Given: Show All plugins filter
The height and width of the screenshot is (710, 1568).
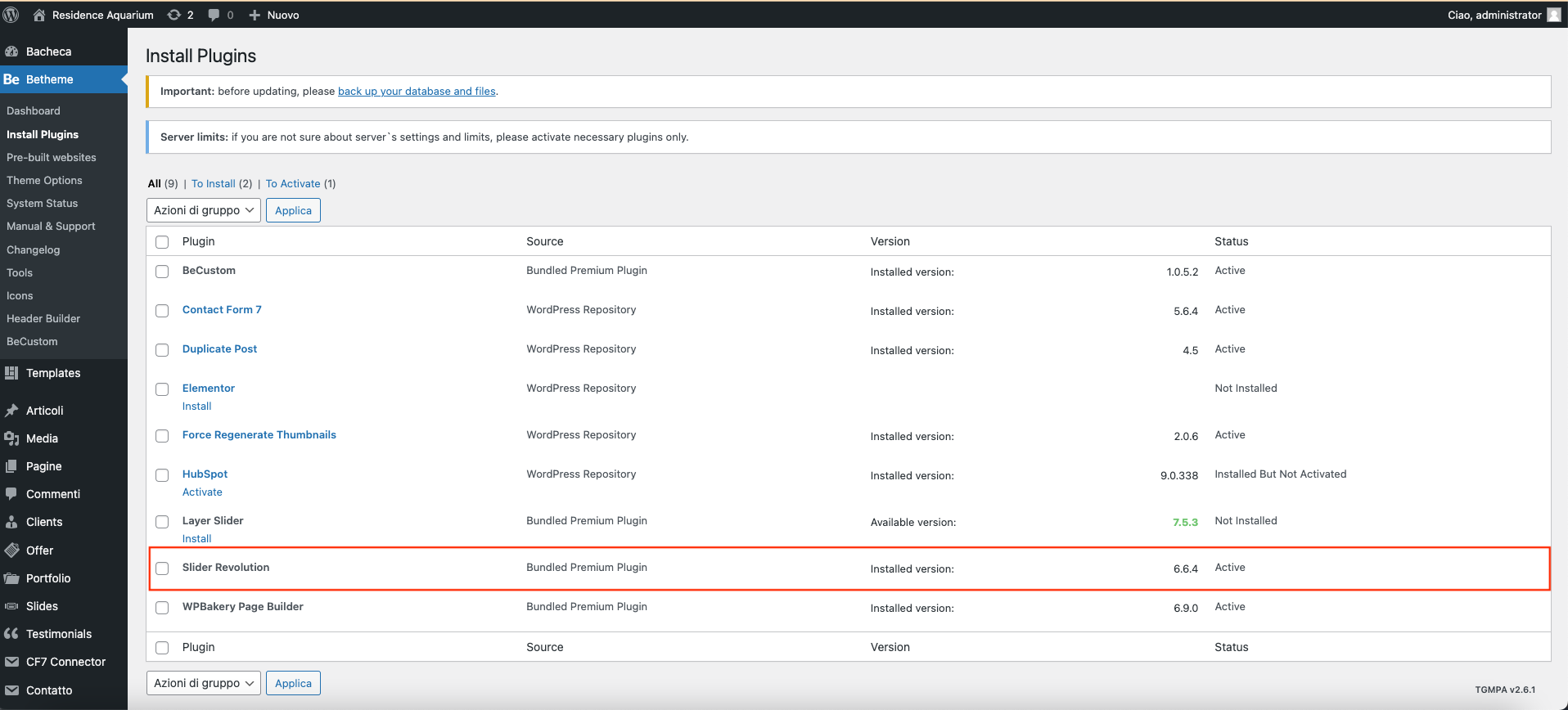Looking at the screenshot, I should [155, 183].
